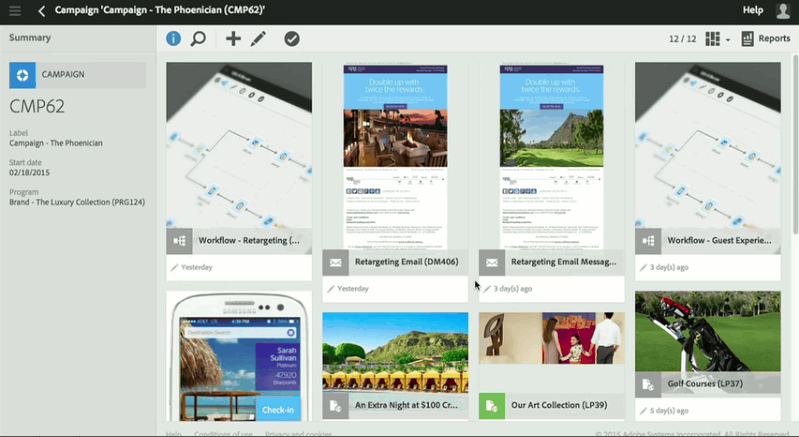Toggle selection mode checkmark icon
Viewport: 799px width, 437px height.
point(291,39)
